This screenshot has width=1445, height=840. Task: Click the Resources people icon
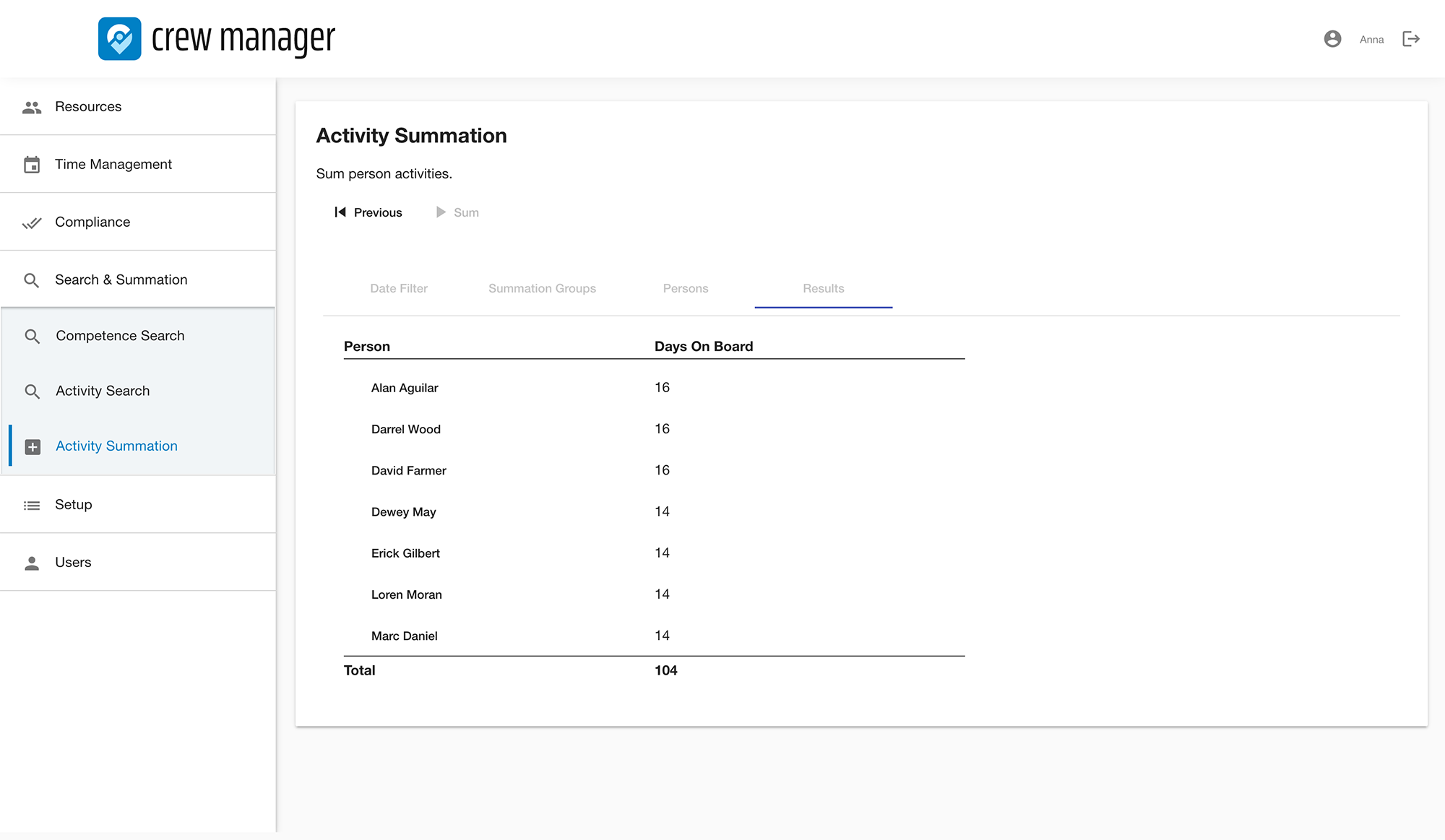tap(32, 107)
